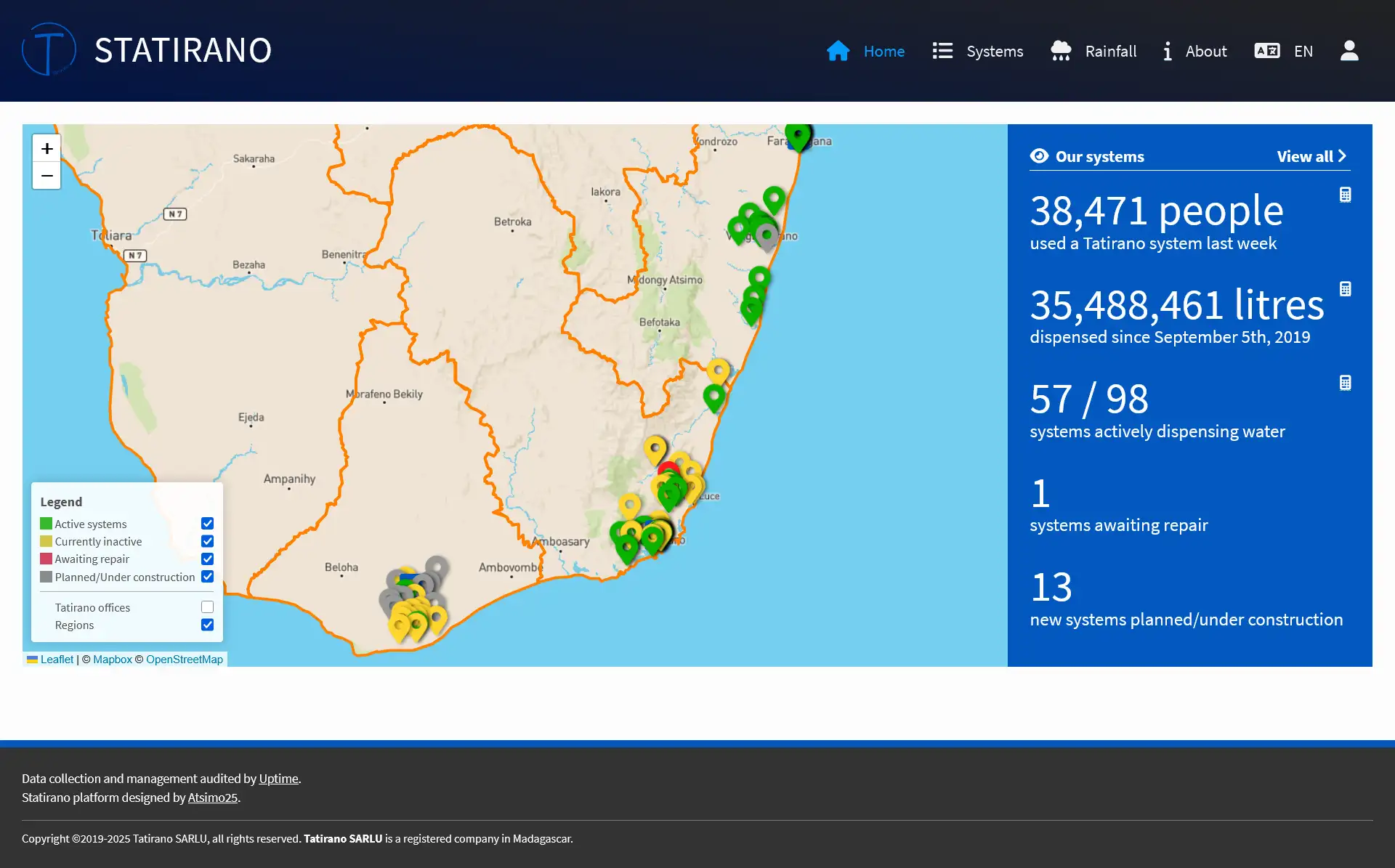Click the yellow Currently inactive legend swatch
Viewport: 1395px width, 868px height.
coord(46,541)
